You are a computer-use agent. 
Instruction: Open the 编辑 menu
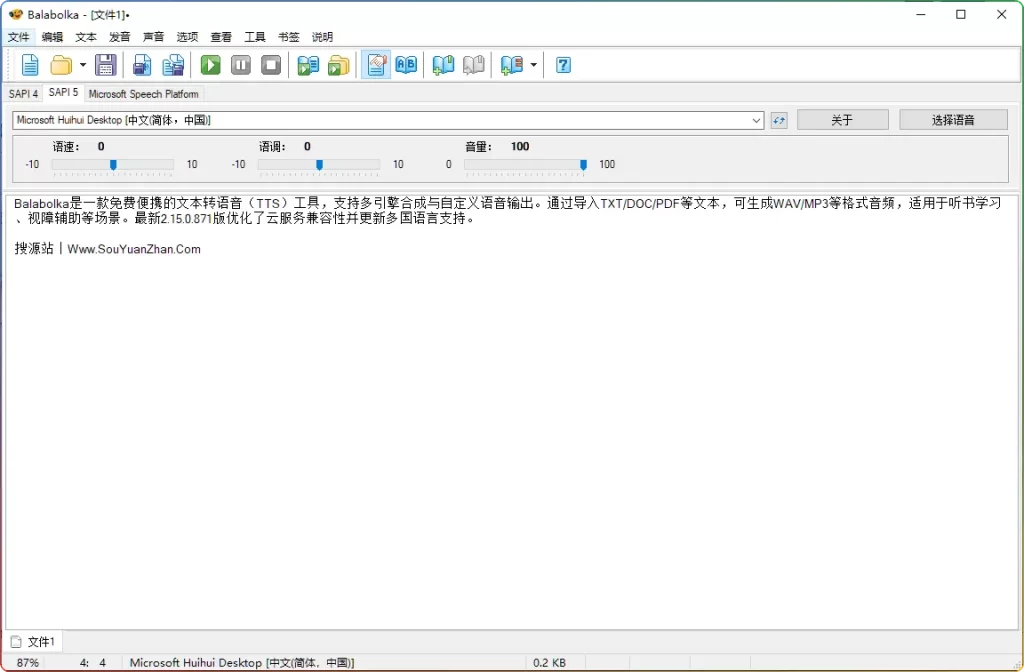pos(52,37)
